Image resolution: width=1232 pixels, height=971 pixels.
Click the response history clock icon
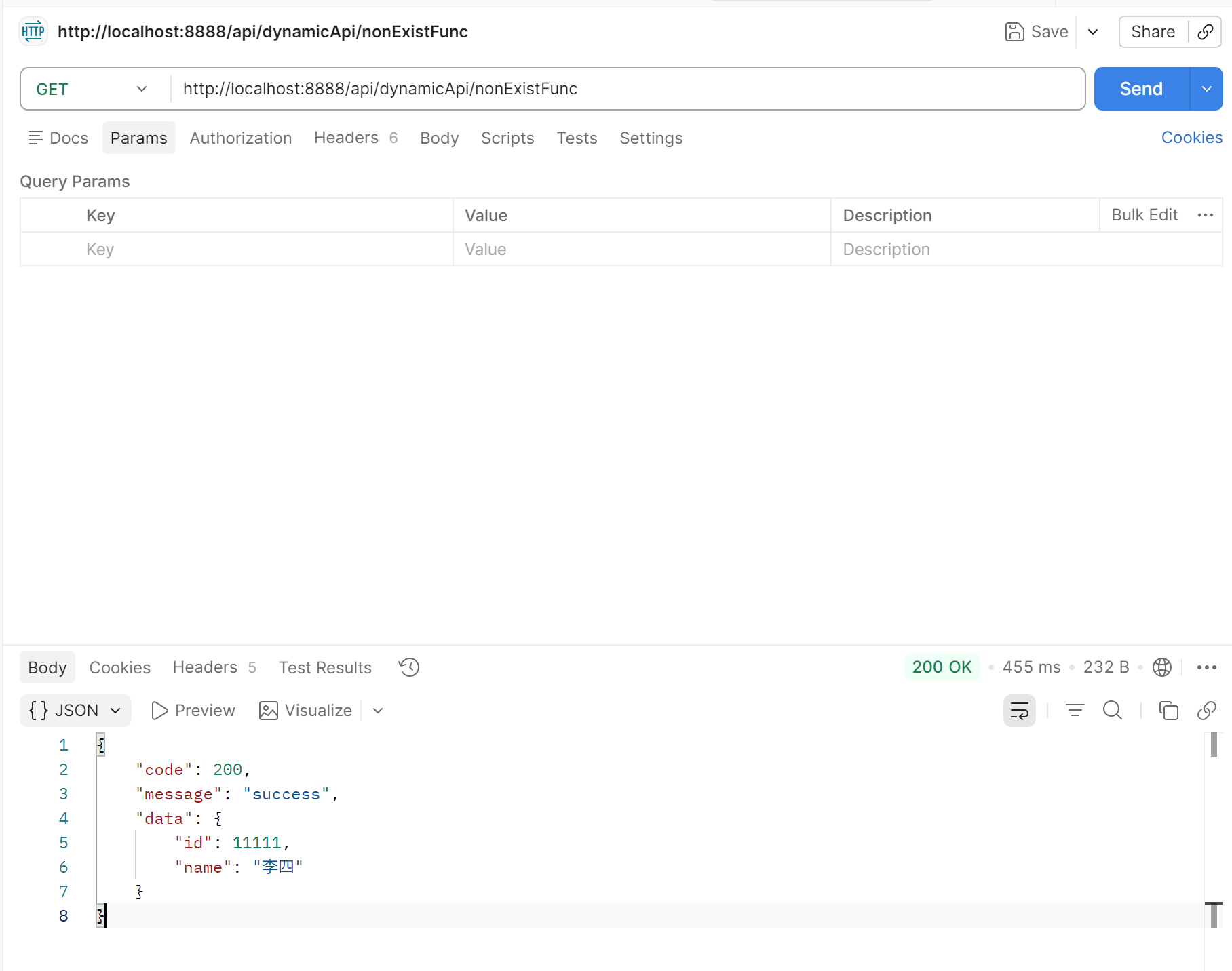409,667
